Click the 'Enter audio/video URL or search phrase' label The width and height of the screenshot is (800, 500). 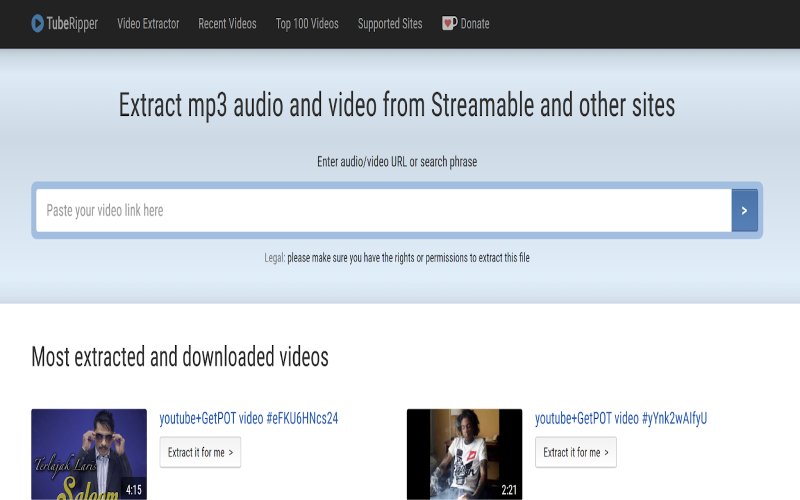397,162
